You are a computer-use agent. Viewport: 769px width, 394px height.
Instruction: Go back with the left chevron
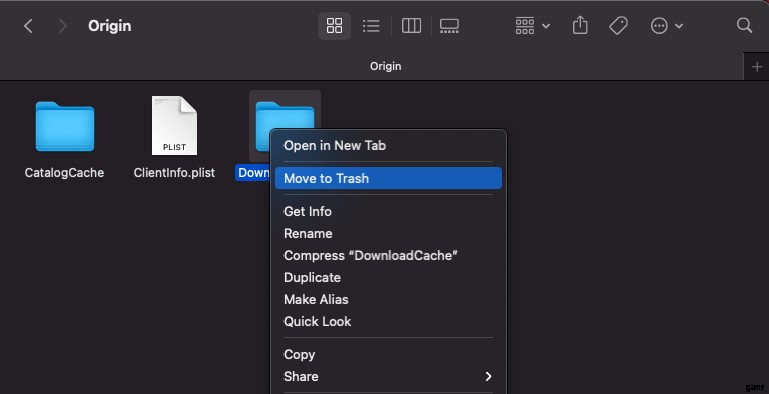point(28,26)
